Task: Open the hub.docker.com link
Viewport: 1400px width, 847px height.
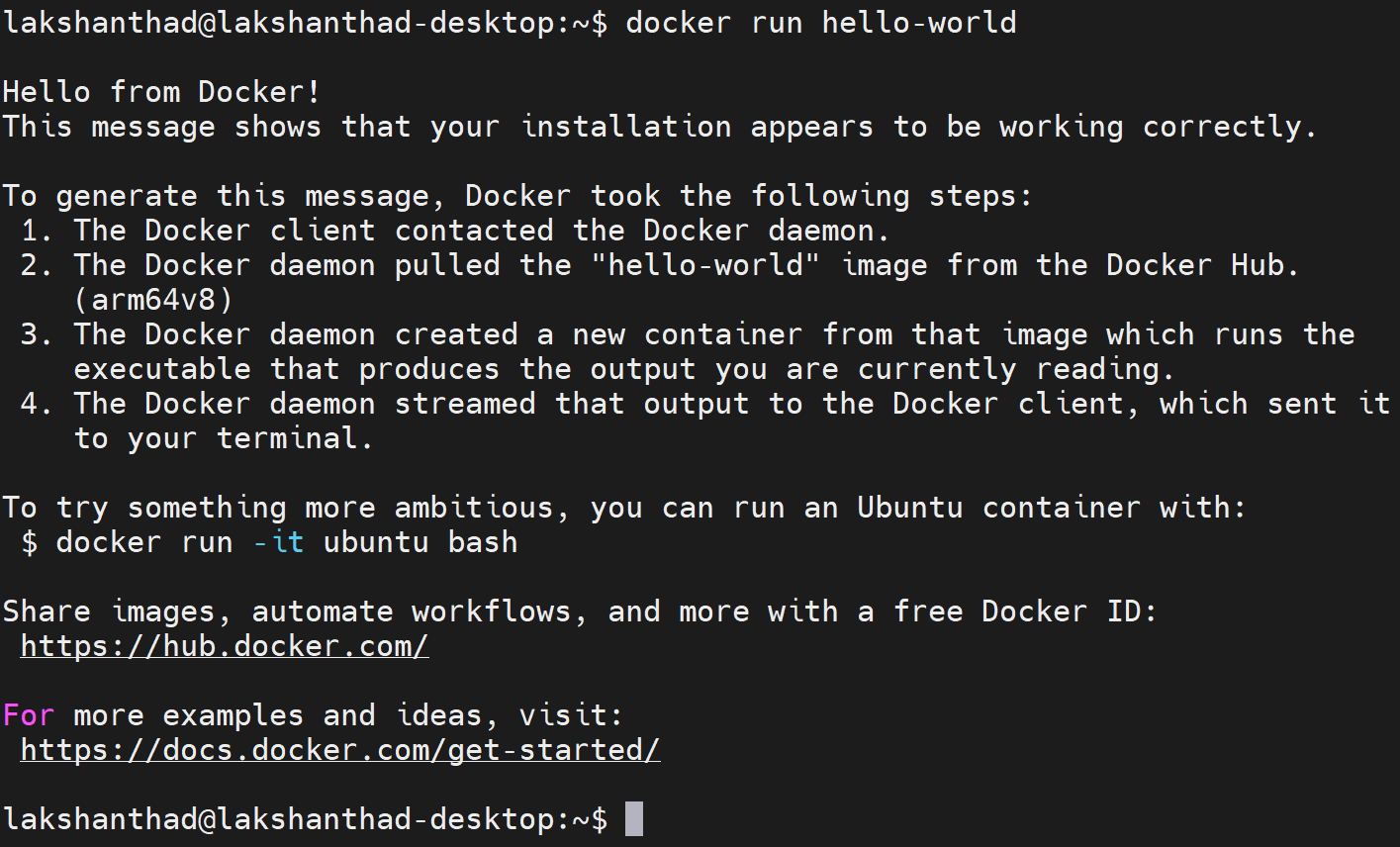Action: pyautogui.click(x=225, y=646)
